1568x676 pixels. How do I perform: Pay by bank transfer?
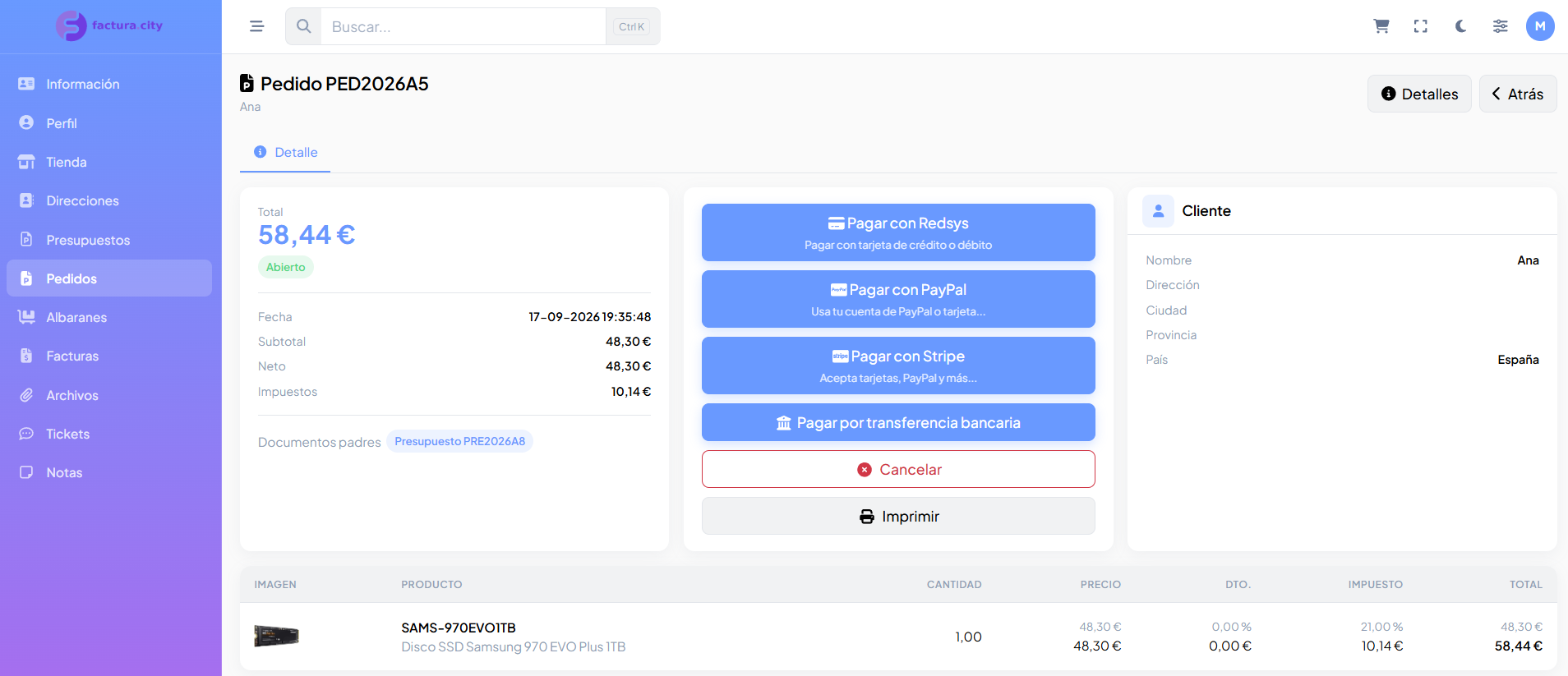[898, 422]
